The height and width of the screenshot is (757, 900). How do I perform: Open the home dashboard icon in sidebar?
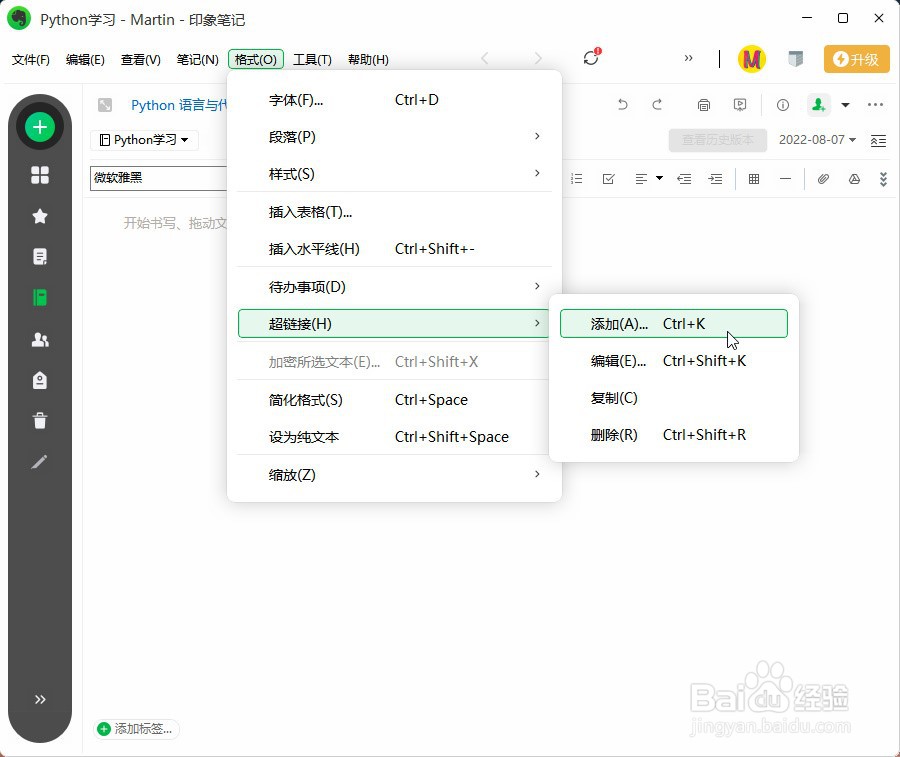[40, 174]
